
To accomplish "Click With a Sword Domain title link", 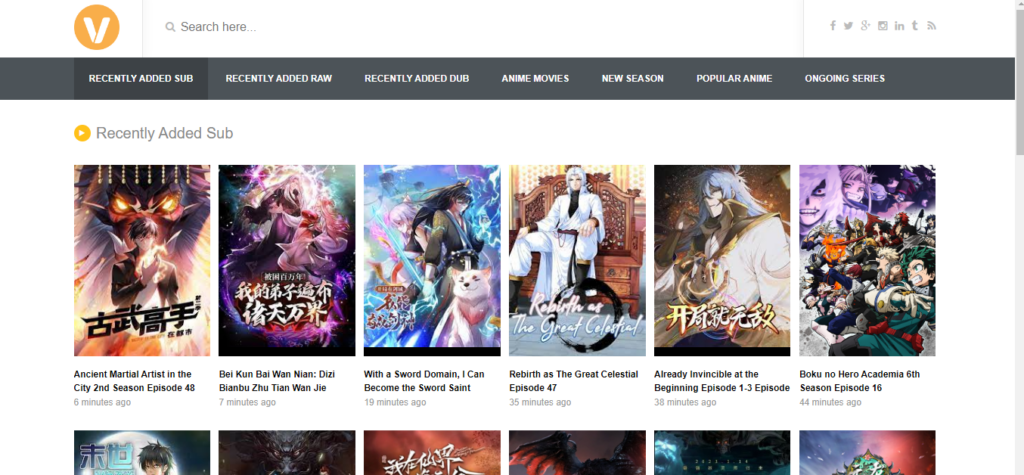I will click(x=424, y=381).
